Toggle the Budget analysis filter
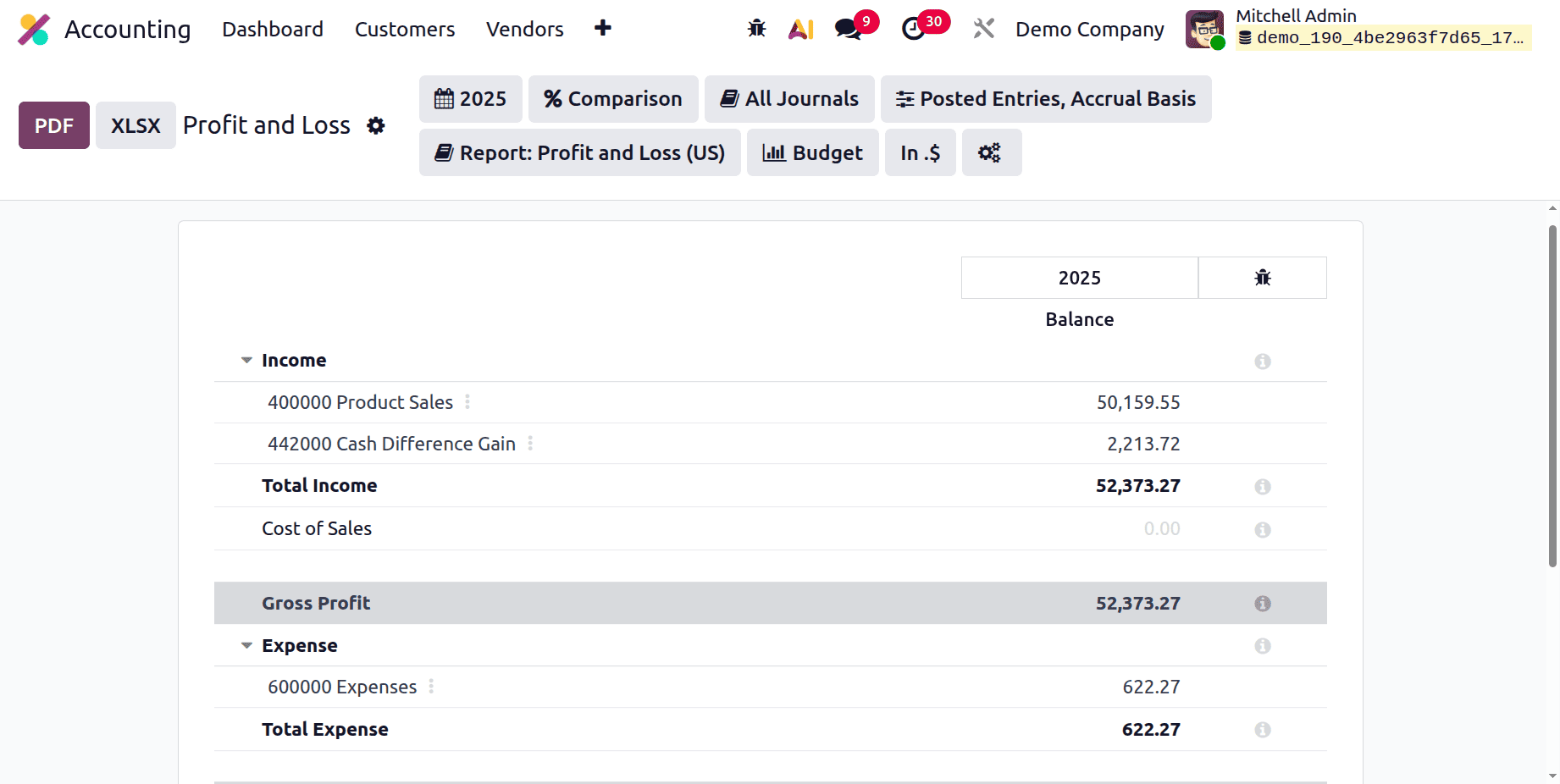Image resolution: width=1560 pixels, height=784 pixels. pos(812,152)
